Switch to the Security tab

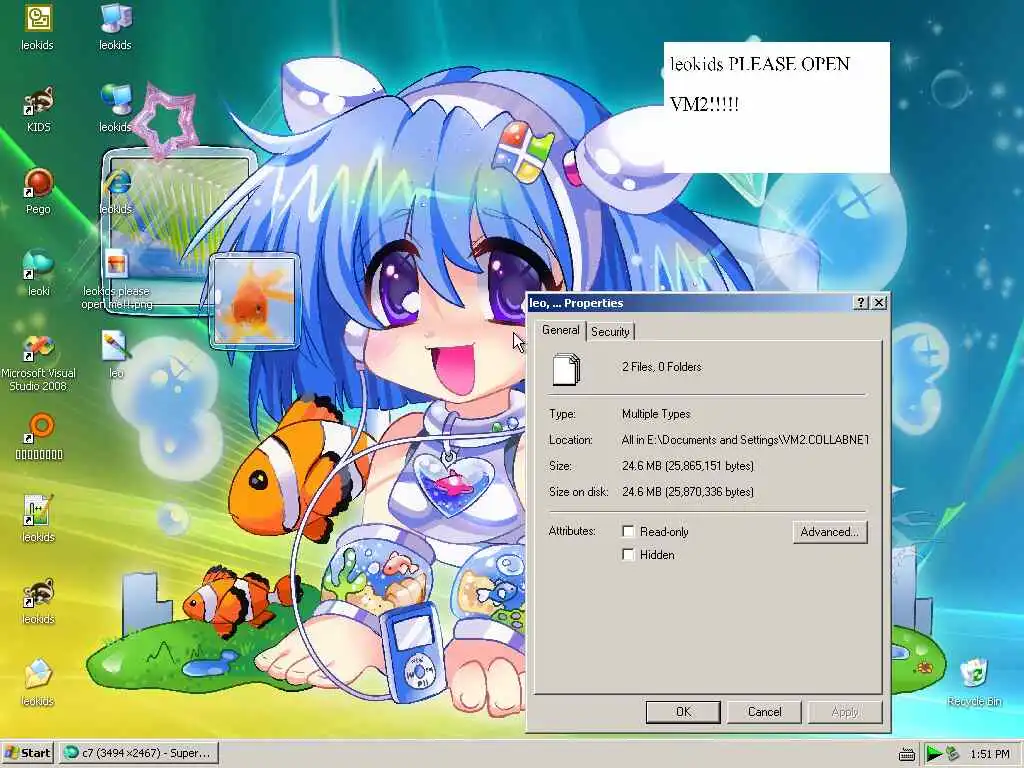(610, 332)
